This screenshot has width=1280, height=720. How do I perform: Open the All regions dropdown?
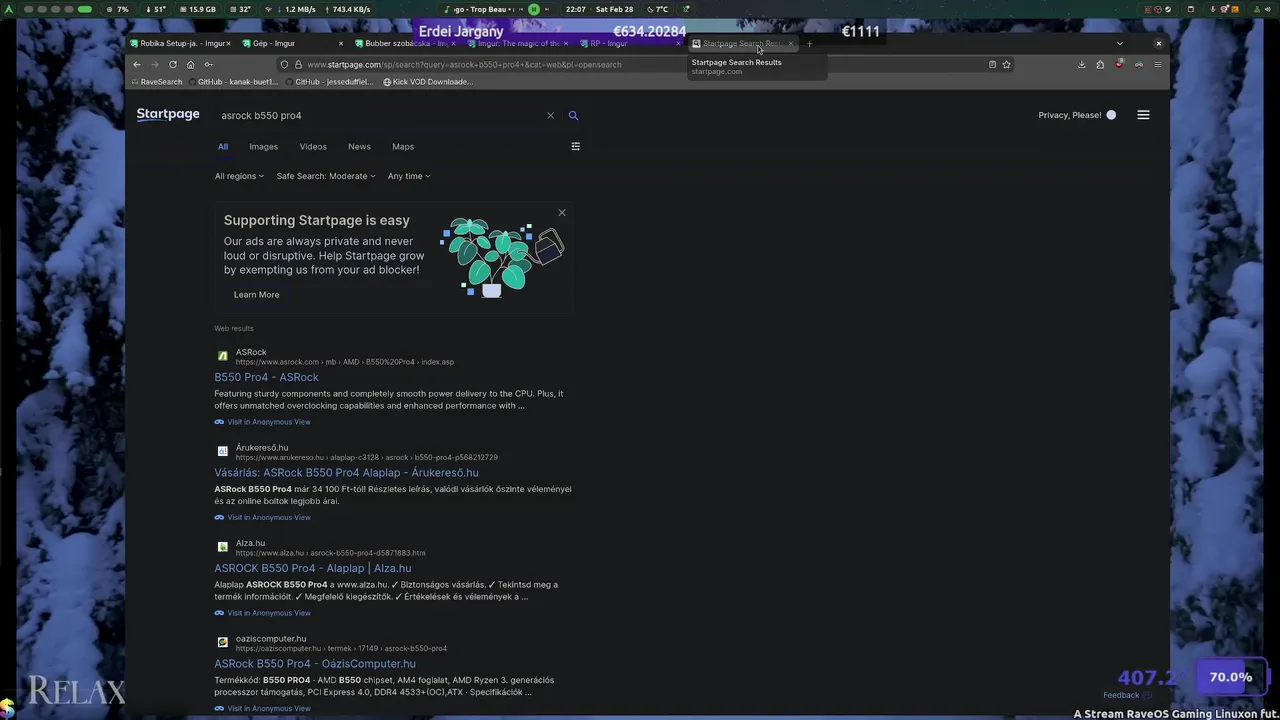click(239, 176)
